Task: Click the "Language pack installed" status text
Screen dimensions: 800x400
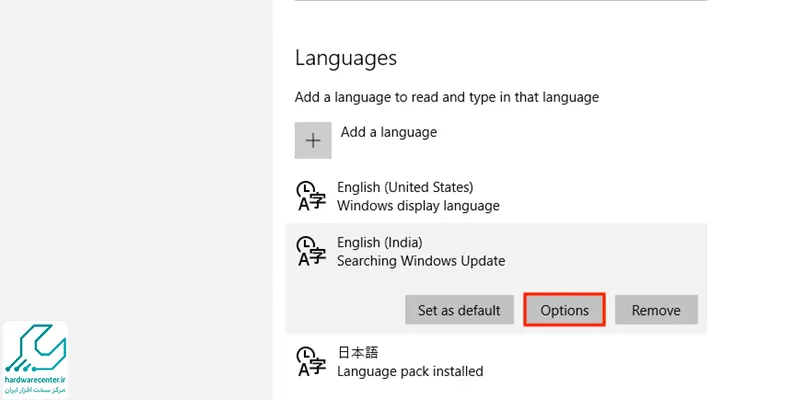Action: coord(410,371)
